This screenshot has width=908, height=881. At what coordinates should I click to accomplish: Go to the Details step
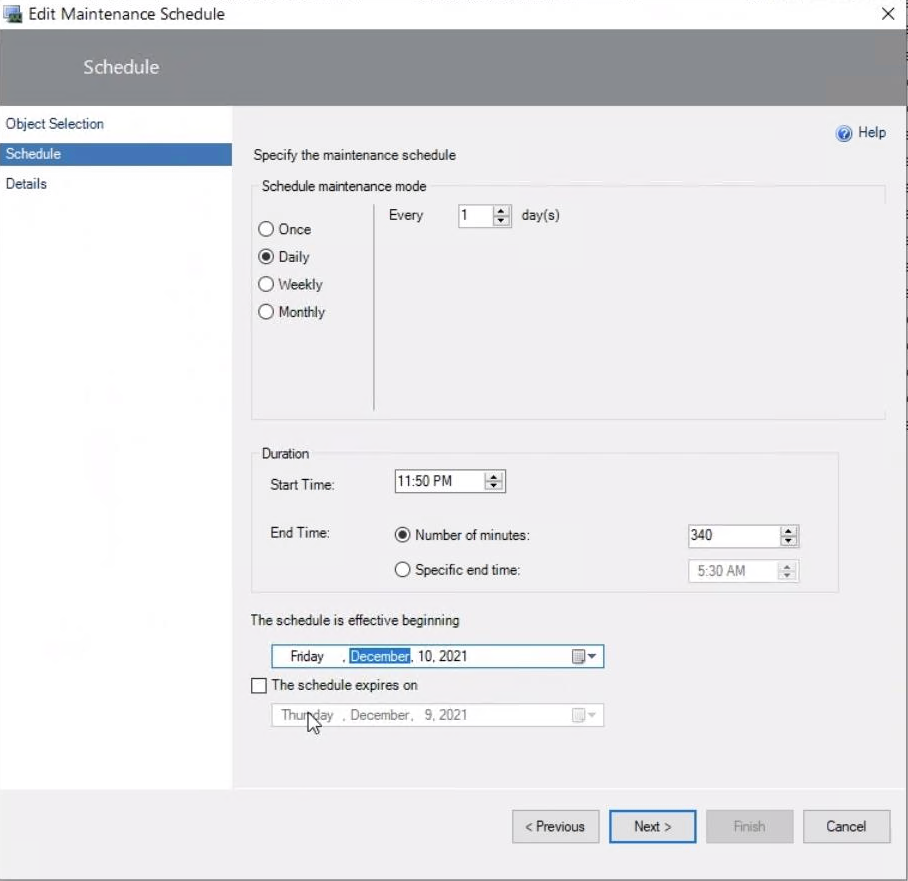pyautogui.click(x=26, y=184)
